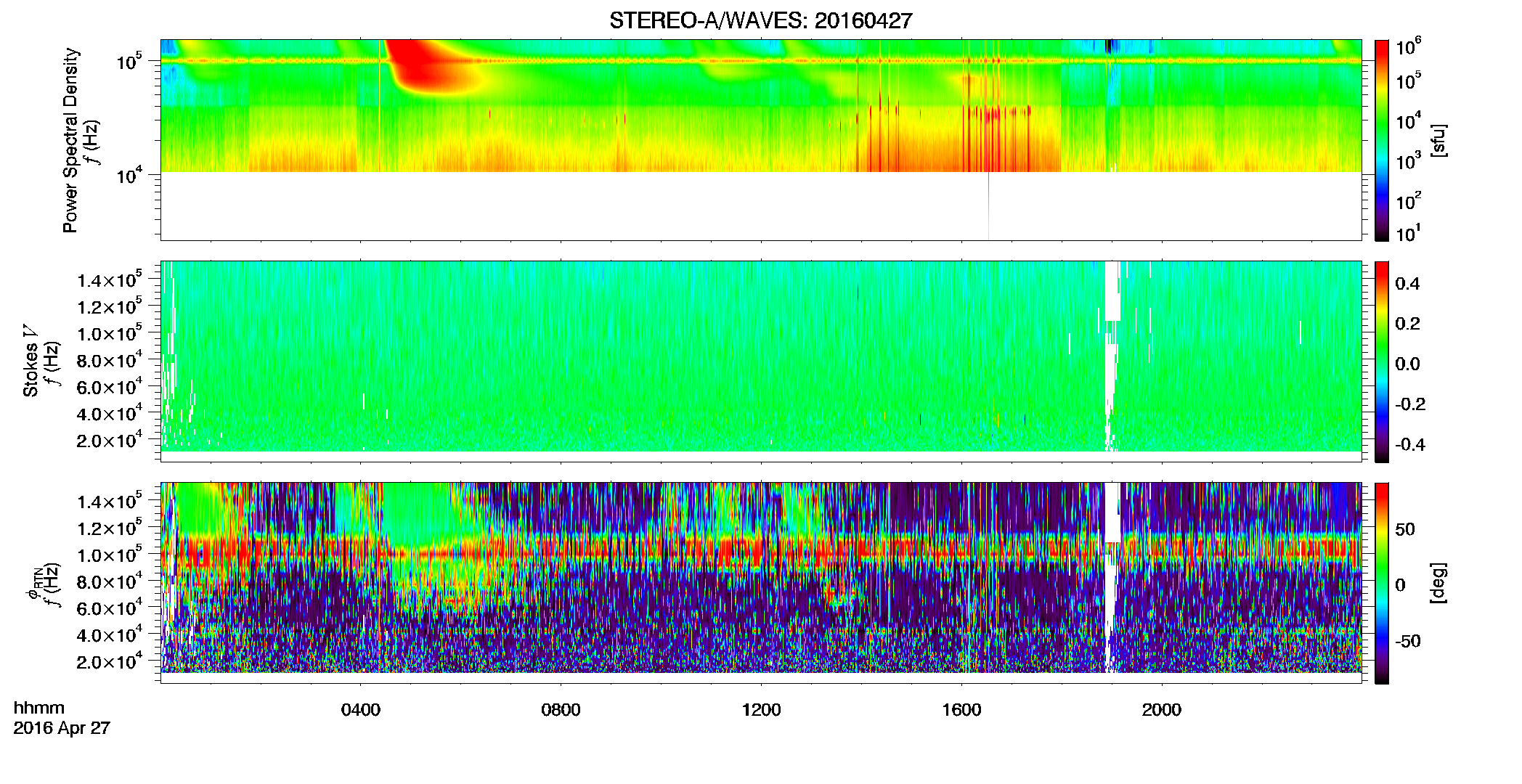The width and height of the screenshot is (1522, 784).
Task: Click the 8.0×10^4 tick in Stokes panel
Action: coord(109,359)
